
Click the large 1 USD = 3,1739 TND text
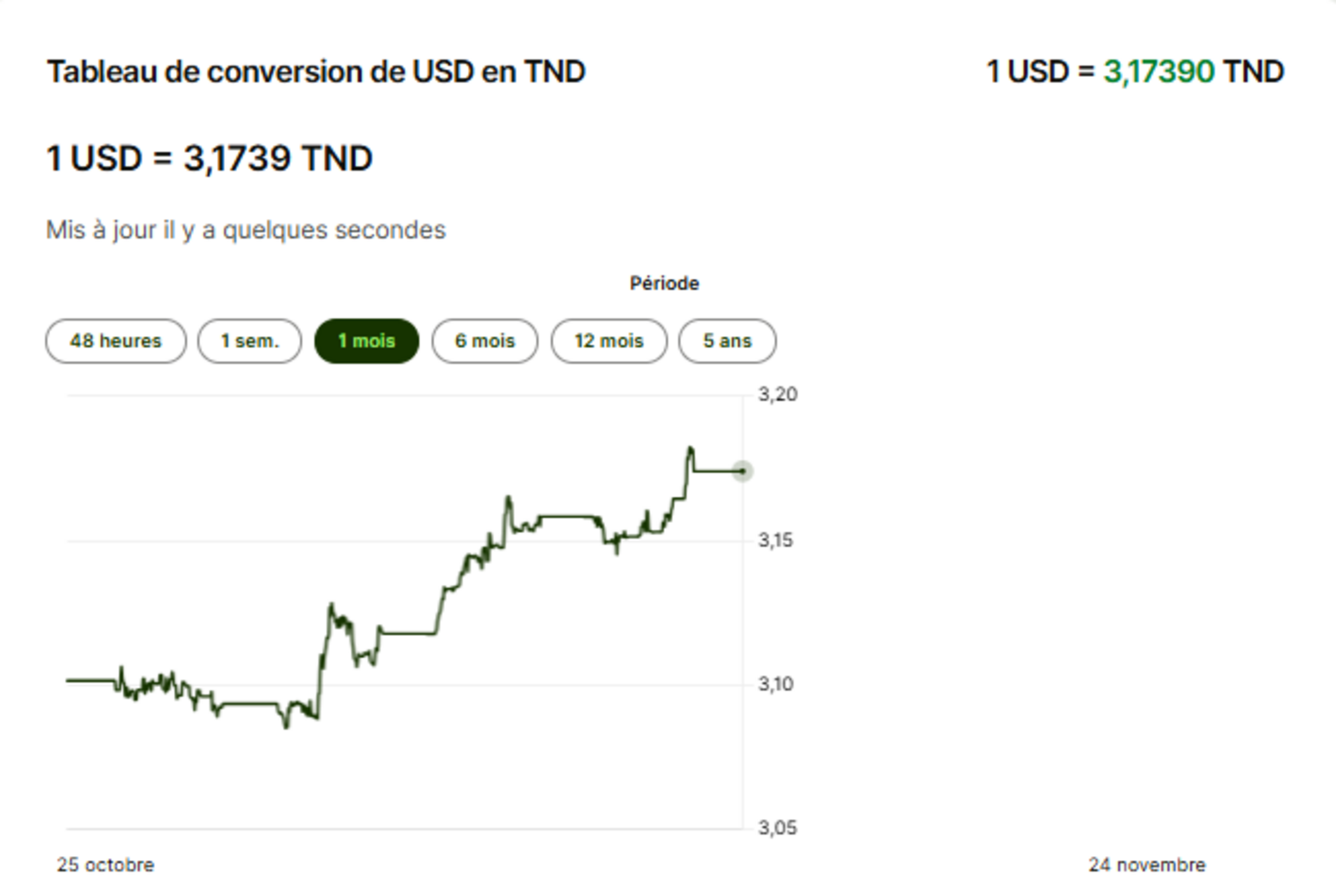210,158
